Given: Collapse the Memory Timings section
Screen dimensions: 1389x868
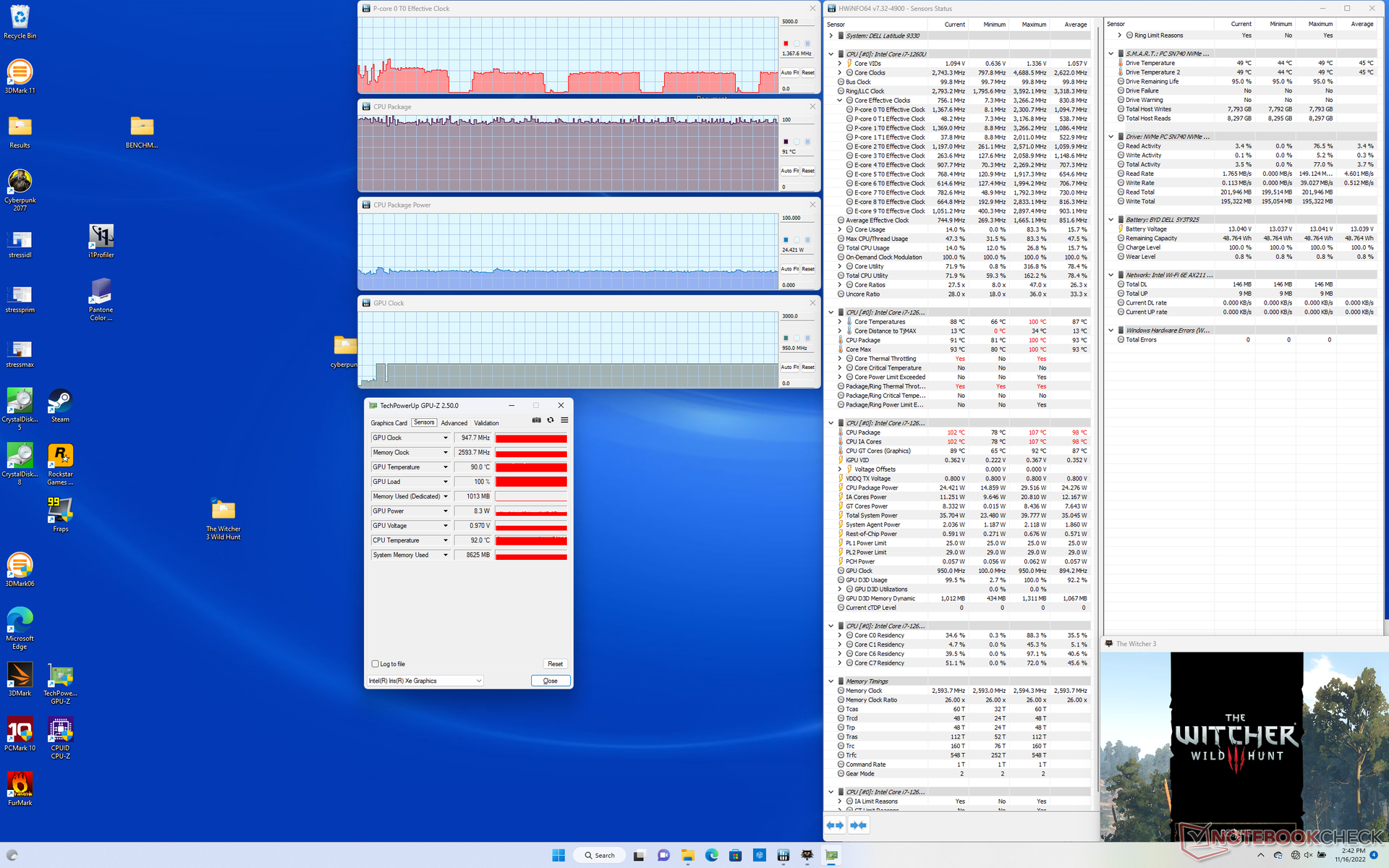Looking at the screenshot, I should 831,681.
